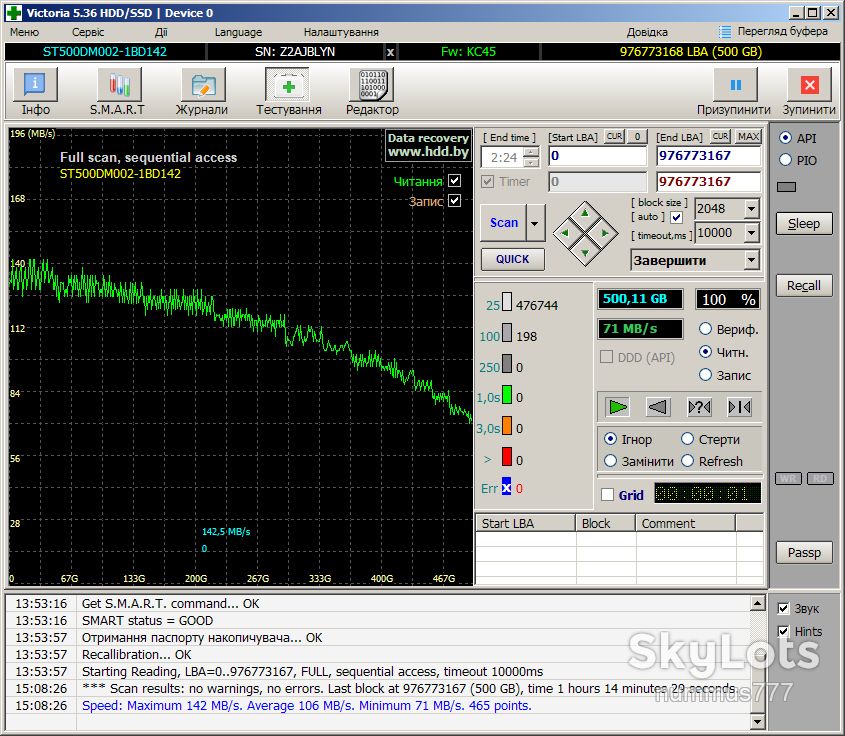This screenshot has height=736, width=845.
Task: Toggle the Звук sound checkbox
Action: (784, 608)
